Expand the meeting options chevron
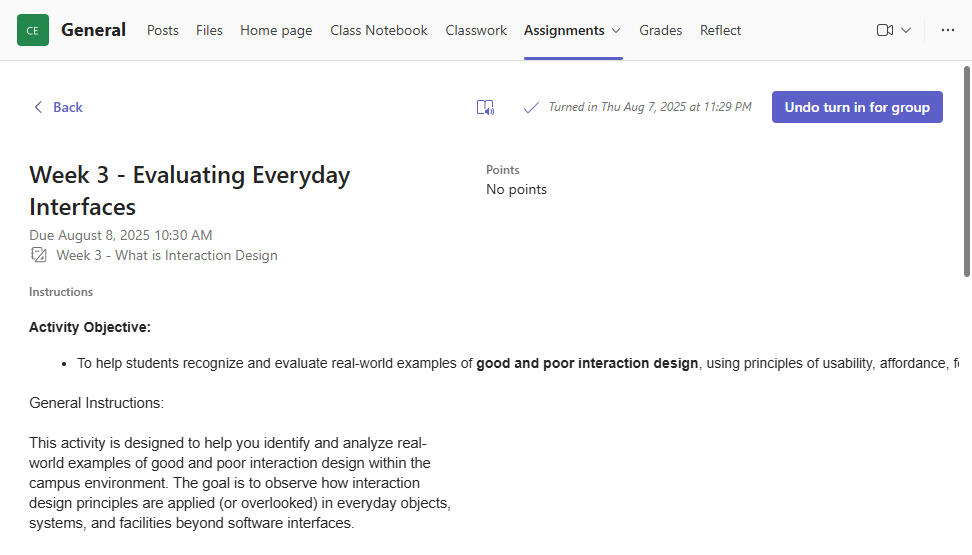Screen dimensions: 972x555 906,30
